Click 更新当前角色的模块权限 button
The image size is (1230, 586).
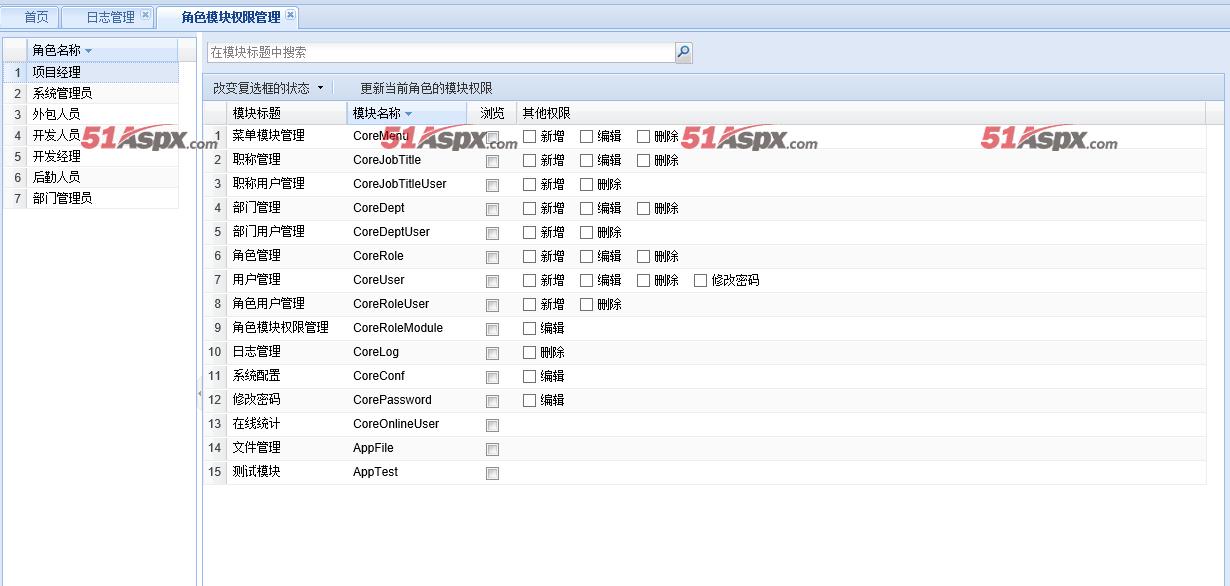pyautogui.click(x=426, y=88)
